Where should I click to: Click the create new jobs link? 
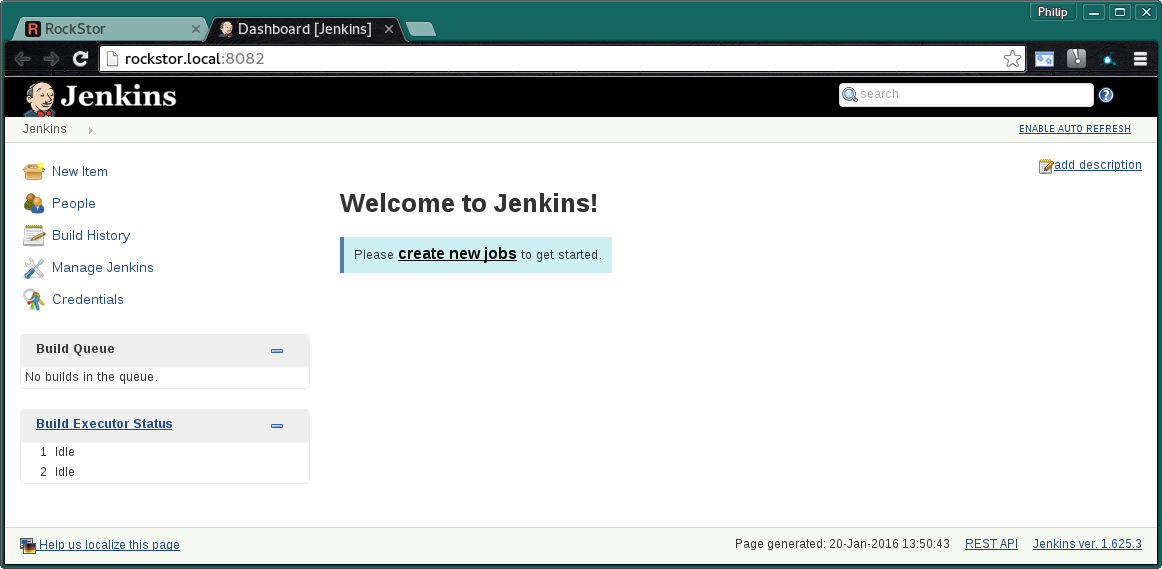(457, 253)
